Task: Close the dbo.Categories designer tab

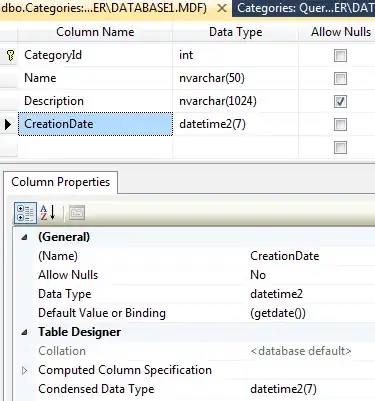Action: click(x=222, y=8)
